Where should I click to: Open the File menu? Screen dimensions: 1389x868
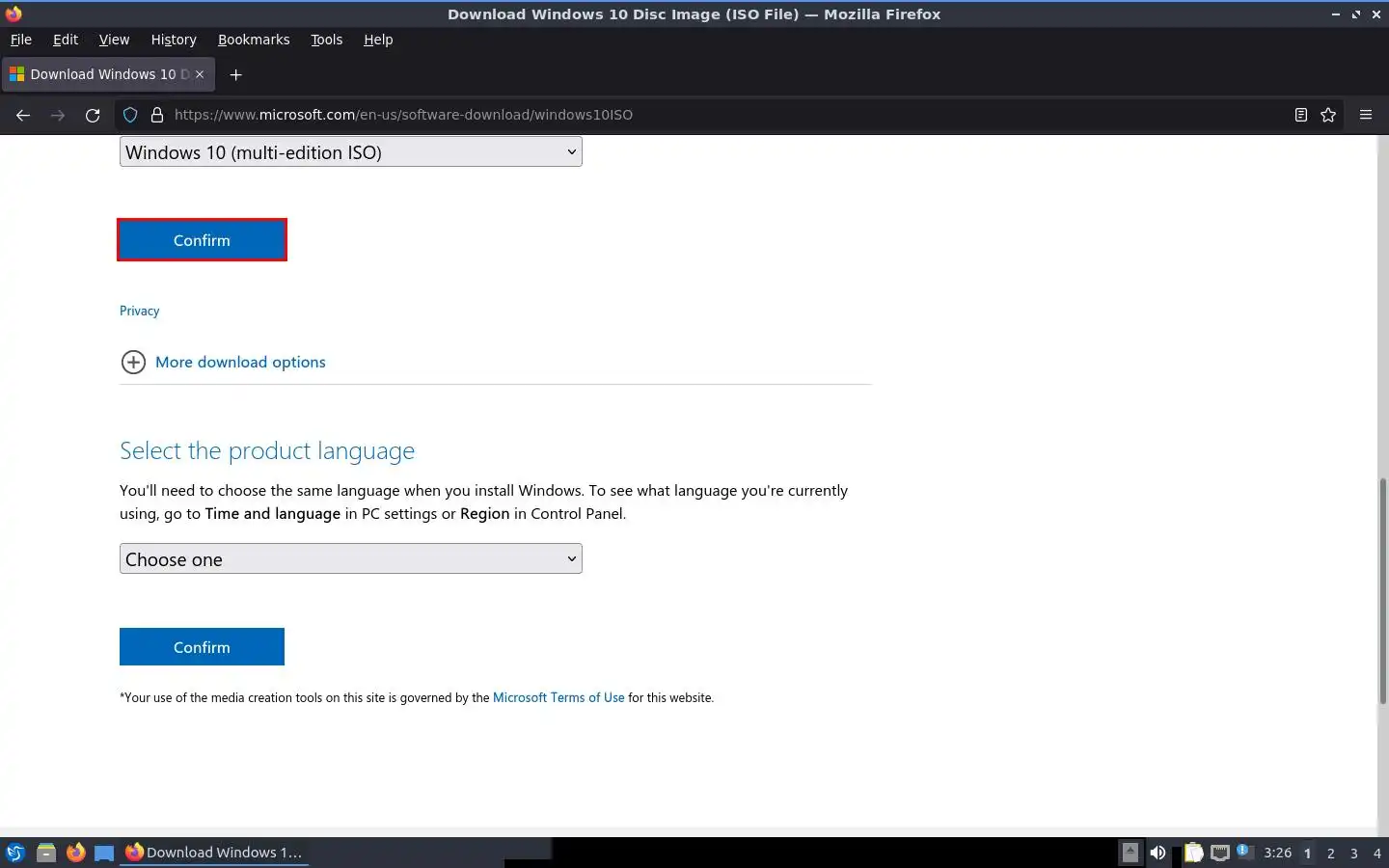point(20,40)
